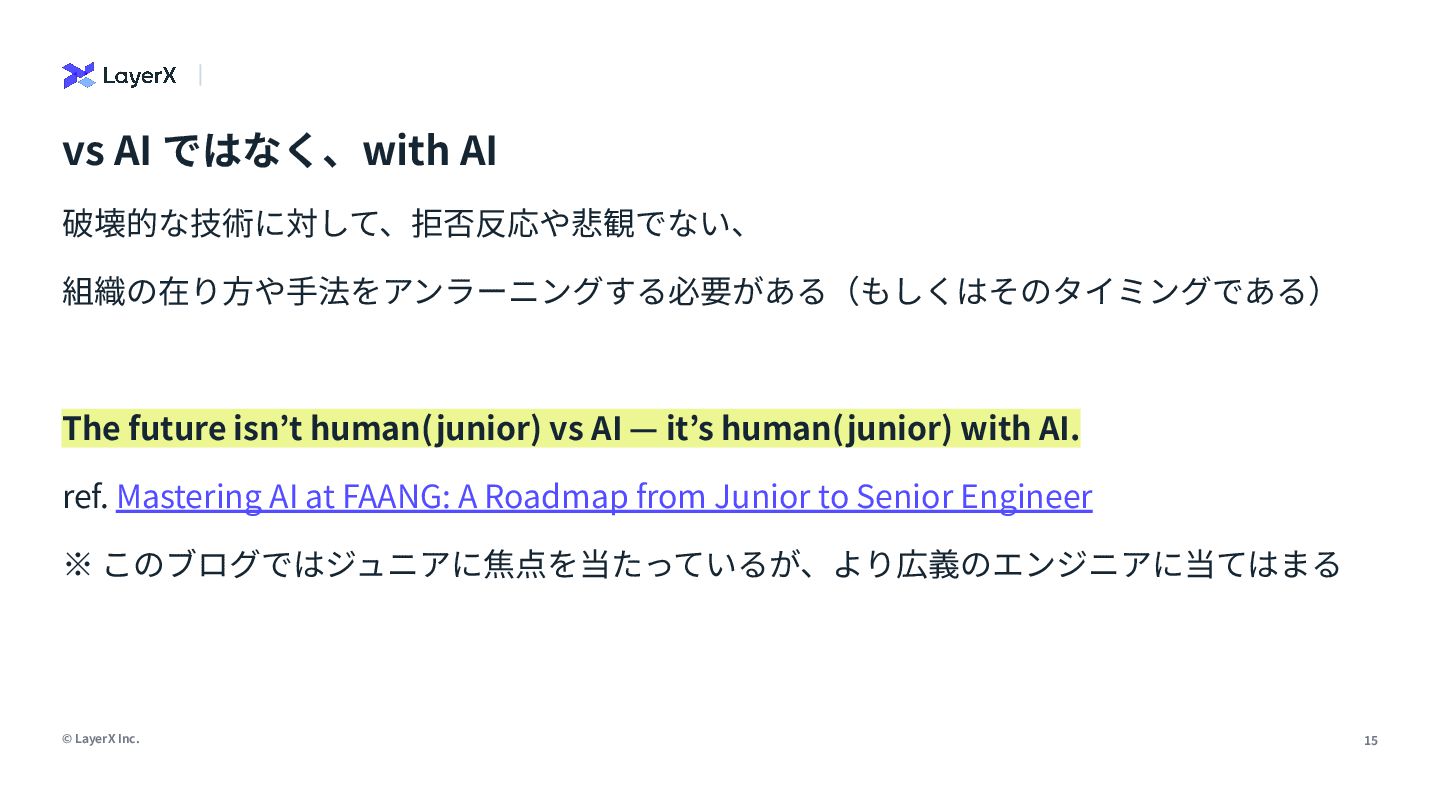
Task: Click the LayerX logo icon
Action: point(78,75)
